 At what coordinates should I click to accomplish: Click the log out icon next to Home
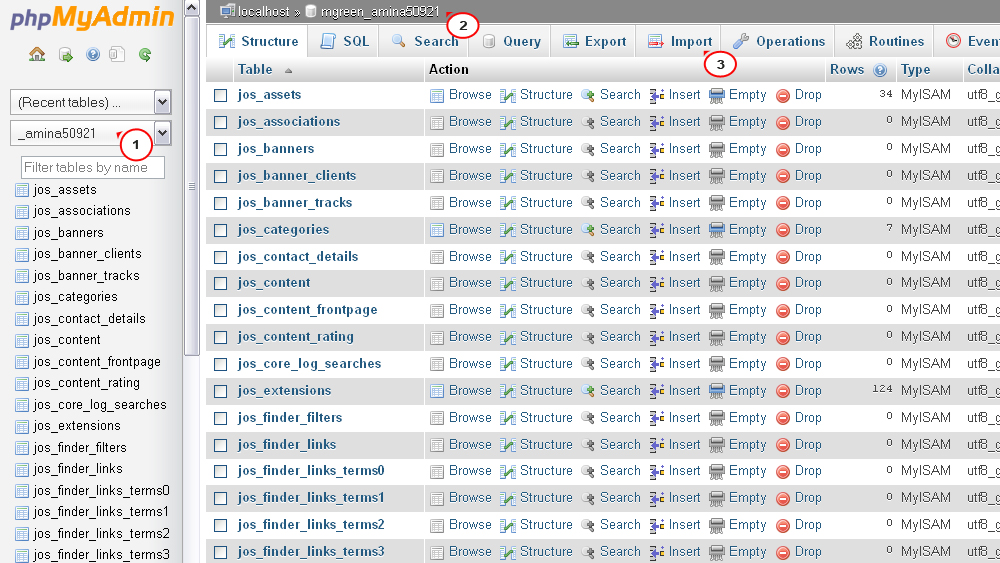(66, 55)
